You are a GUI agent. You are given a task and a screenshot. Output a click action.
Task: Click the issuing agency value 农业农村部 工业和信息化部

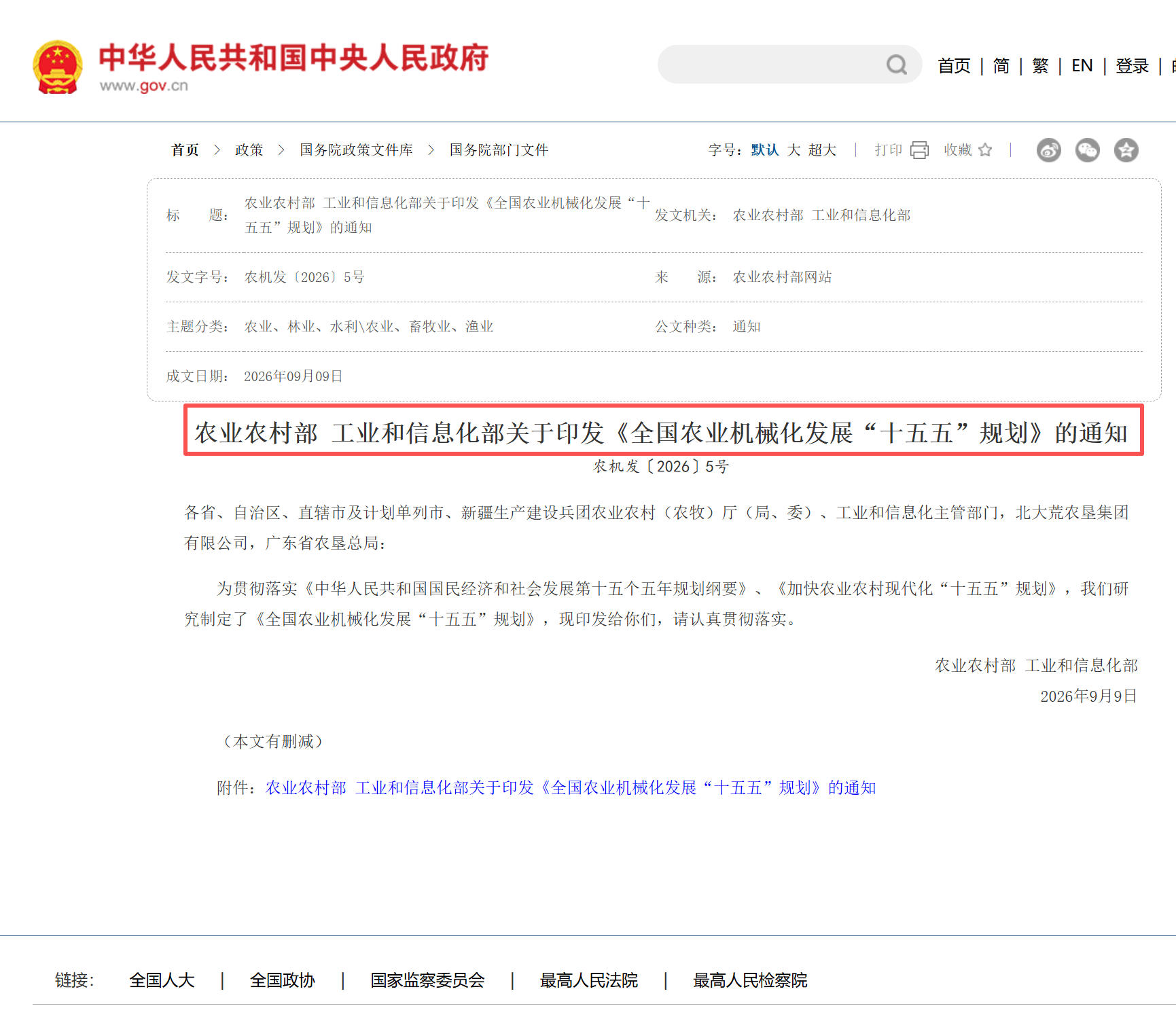point(821,215)
